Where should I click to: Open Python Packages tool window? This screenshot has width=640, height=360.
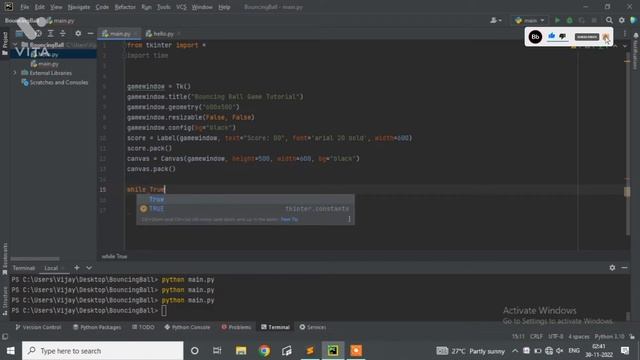coord(97,327)
